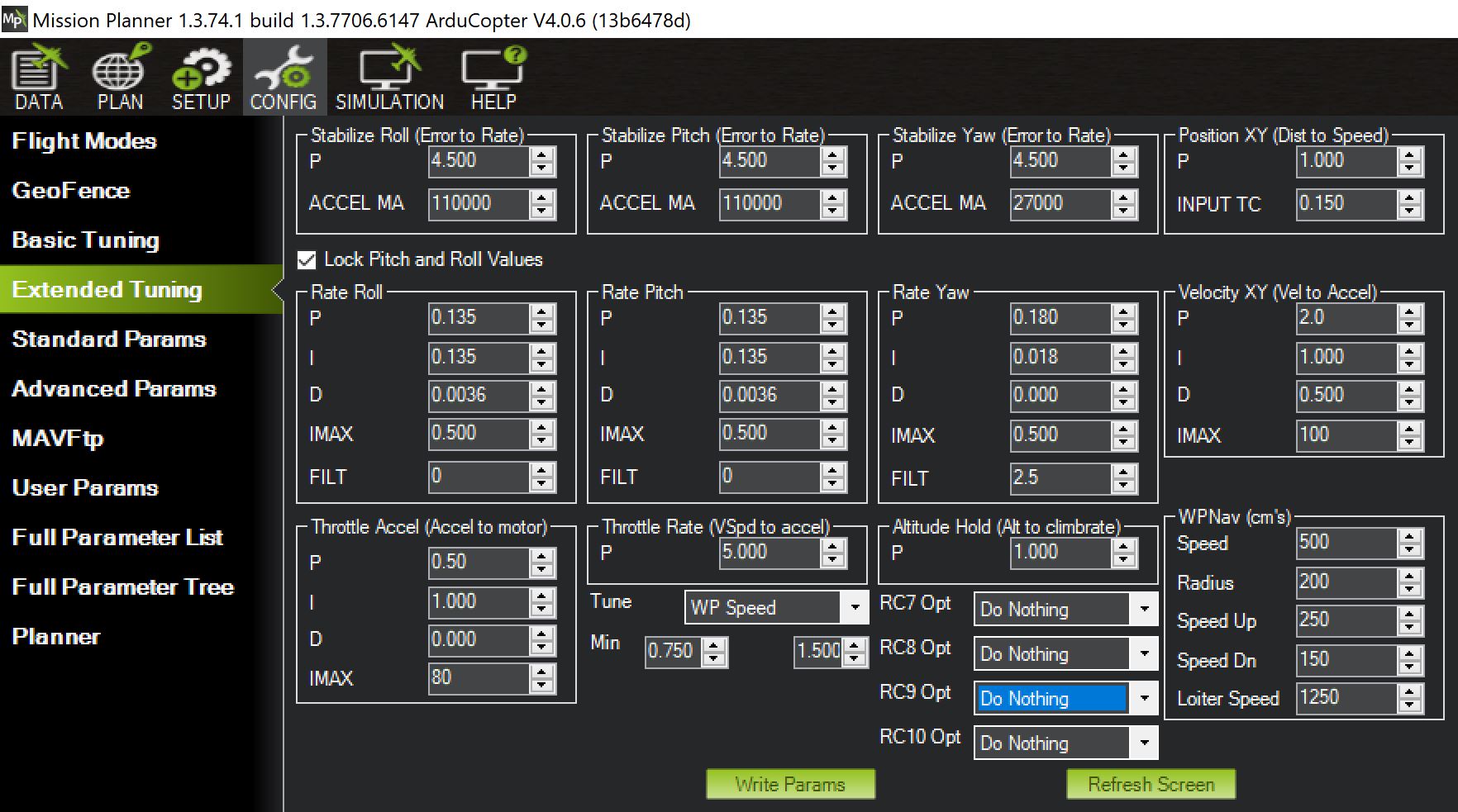Viewport: 1458px width, 812px height.
Task: Open the PLAN flight planner screen
Action: click(x=120, y=78)
